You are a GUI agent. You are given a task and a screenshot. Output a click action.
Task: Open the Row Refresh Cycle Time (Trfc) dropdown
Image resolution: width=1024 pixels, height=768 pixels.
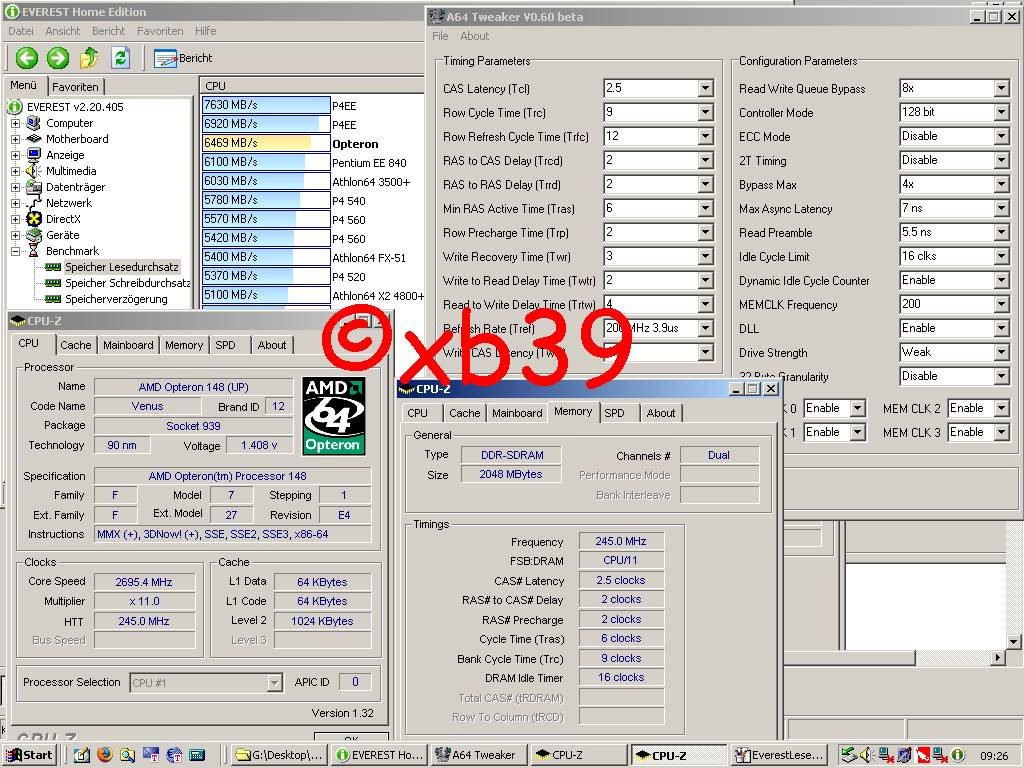(705, 136)
